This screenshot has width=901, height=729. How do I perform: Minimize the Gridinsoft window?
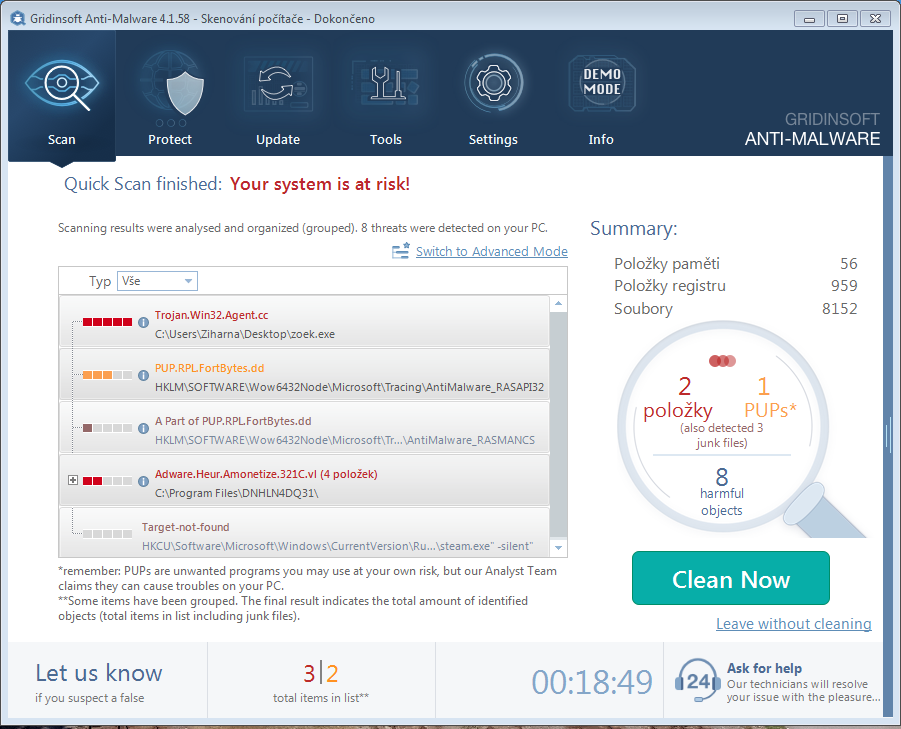point(809,18)
